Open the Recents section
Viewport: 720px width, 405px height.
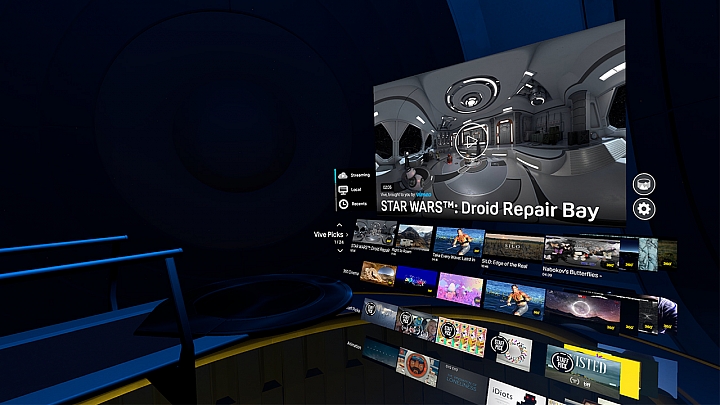(353, 204)
